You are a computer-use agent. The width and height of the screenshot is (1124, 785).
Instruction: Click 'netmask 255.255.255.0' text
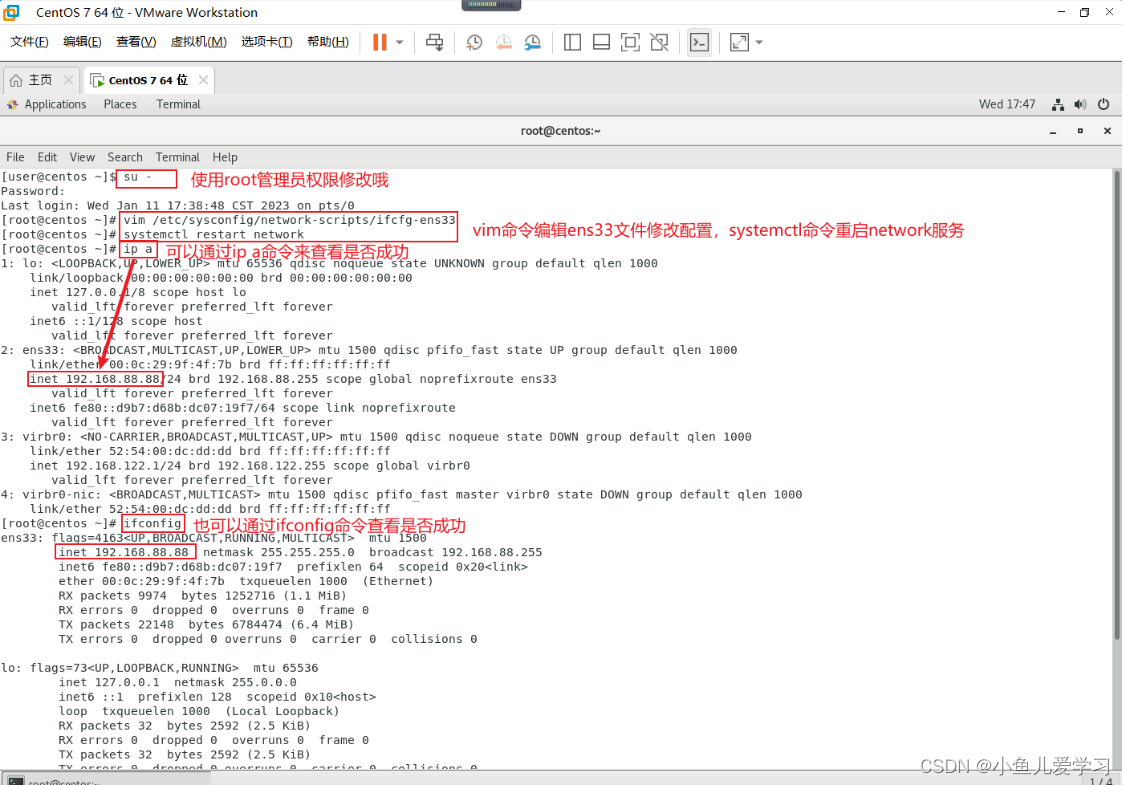(x=278, y=552)
